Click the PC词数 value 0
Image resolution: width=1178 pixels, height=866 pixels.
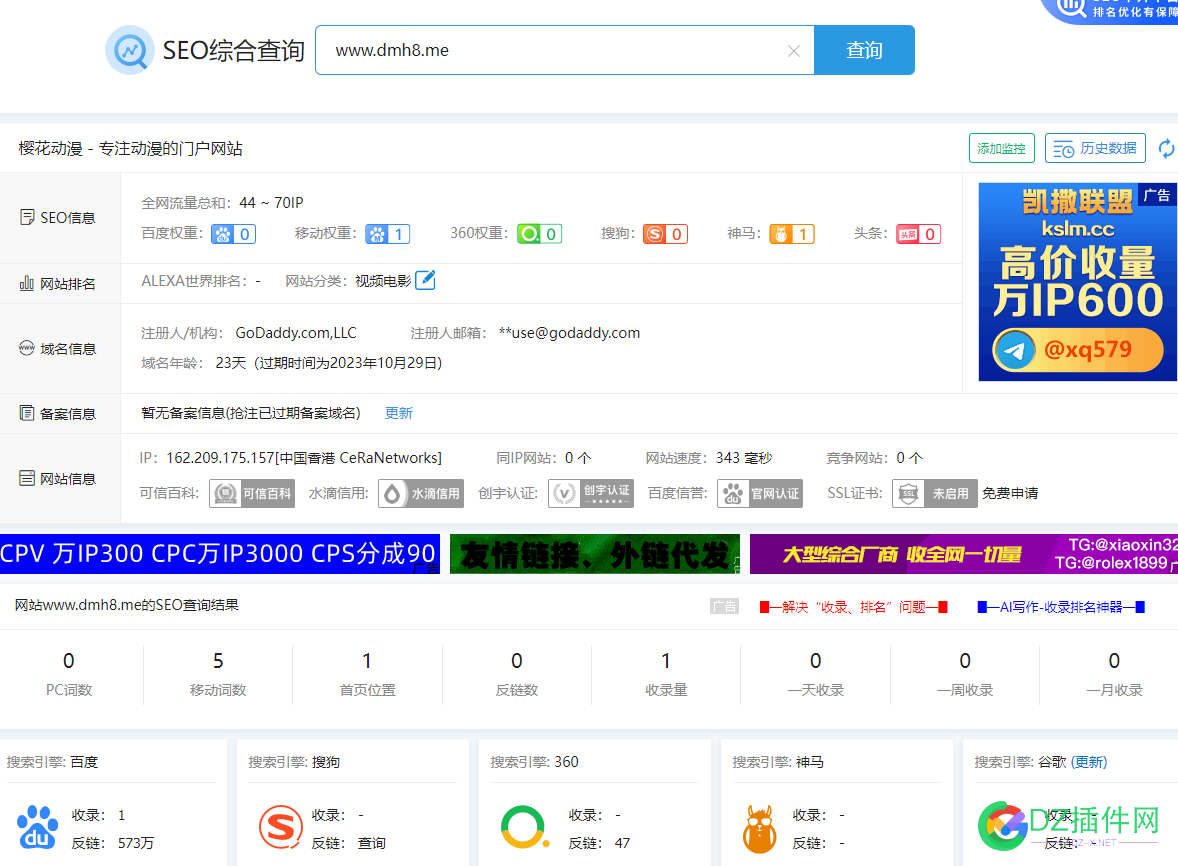pyautogui.click(x=68, y=661)
